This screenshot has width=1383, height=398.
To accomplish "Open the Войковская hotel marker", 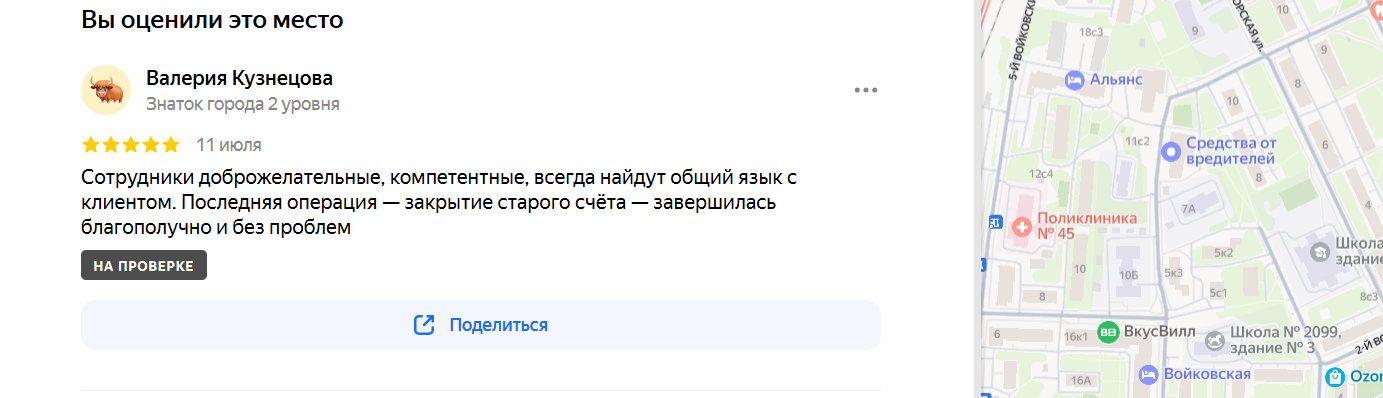I will 1148,375.
